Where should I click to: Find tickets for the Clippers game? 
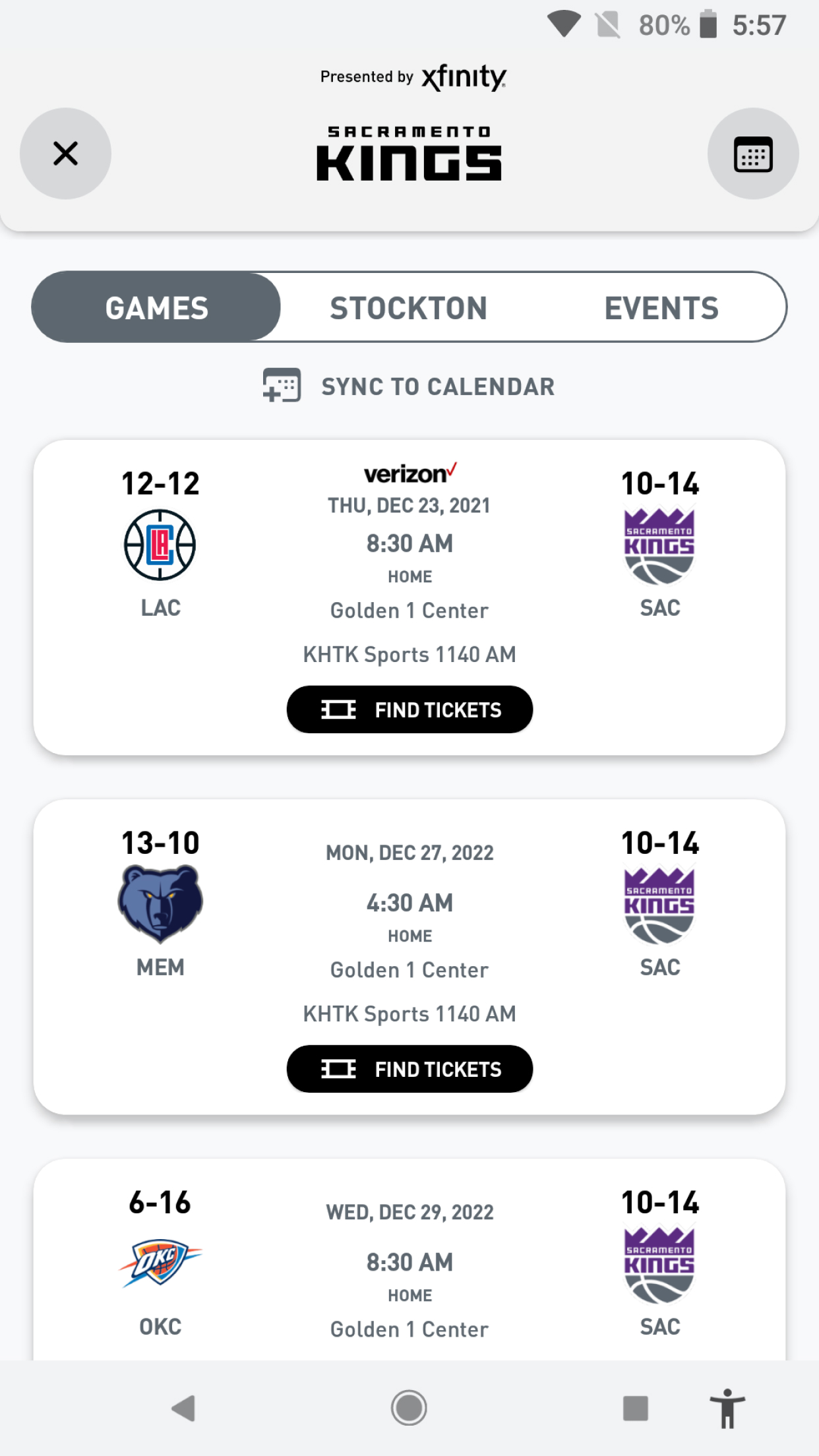(409, 710)
